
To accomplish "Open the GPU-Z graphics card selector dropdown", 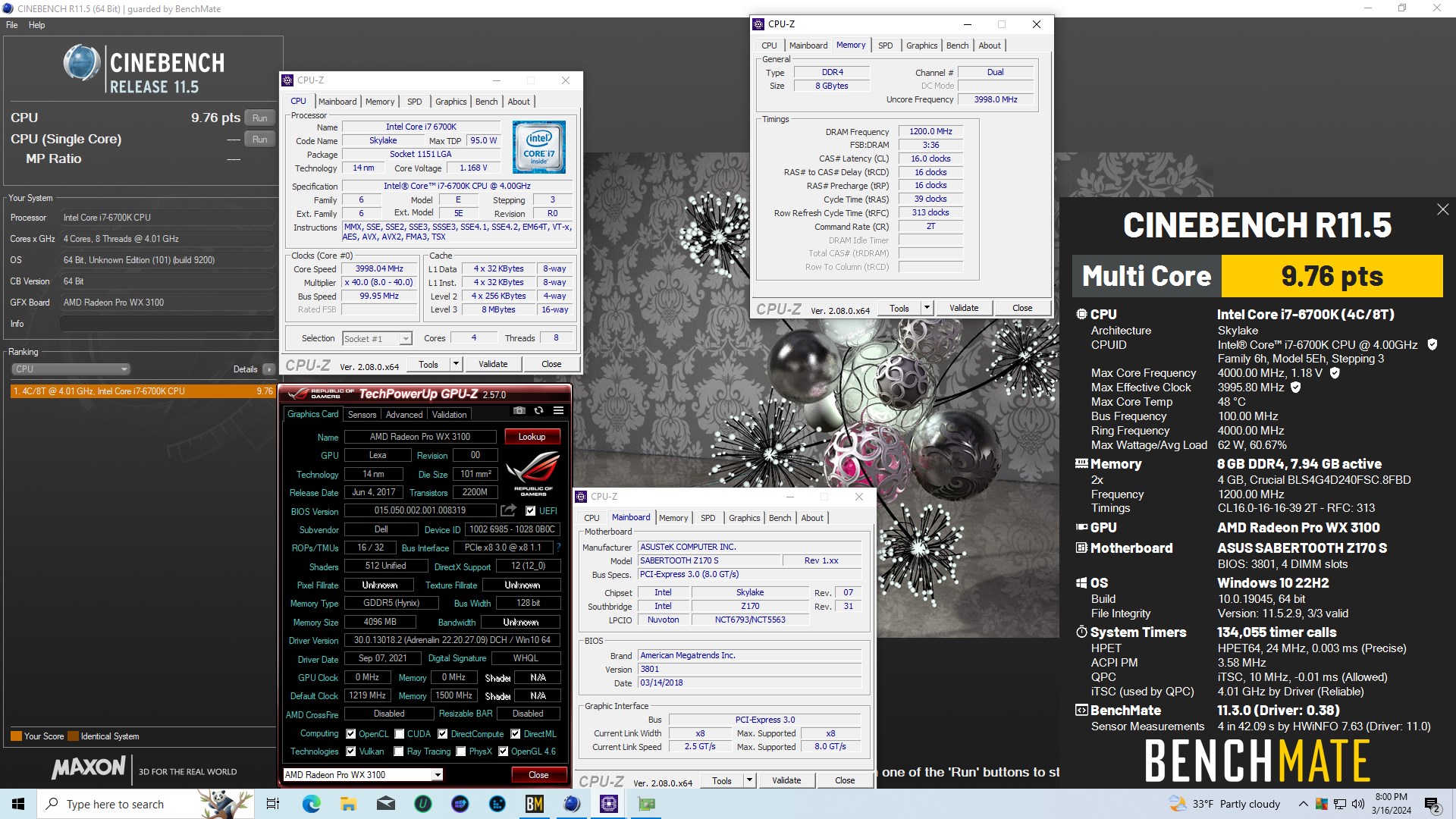I will point(362,774).
